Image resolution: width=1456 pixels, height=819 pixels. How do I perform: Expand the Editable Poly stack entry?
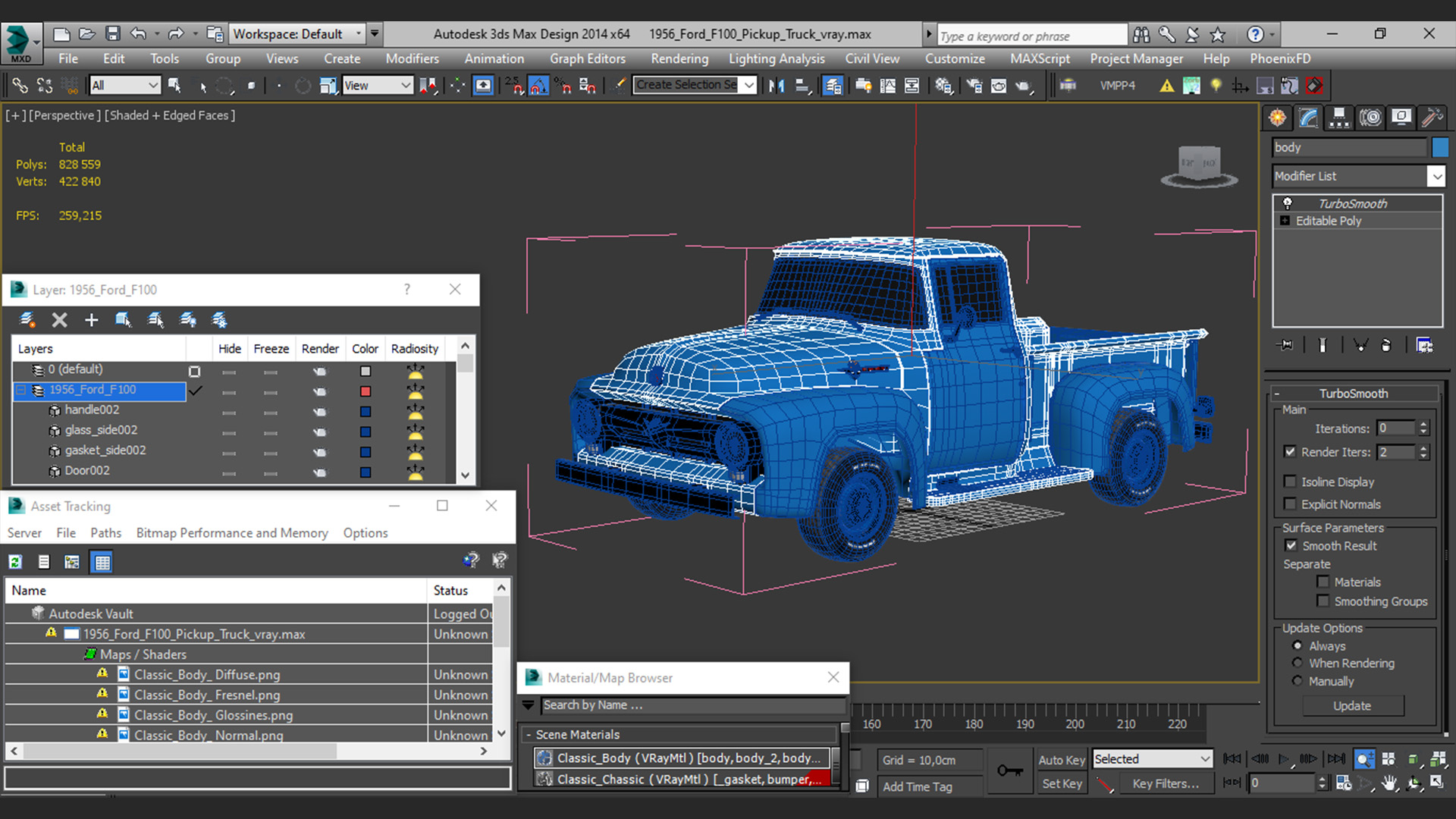[1285, 221]
